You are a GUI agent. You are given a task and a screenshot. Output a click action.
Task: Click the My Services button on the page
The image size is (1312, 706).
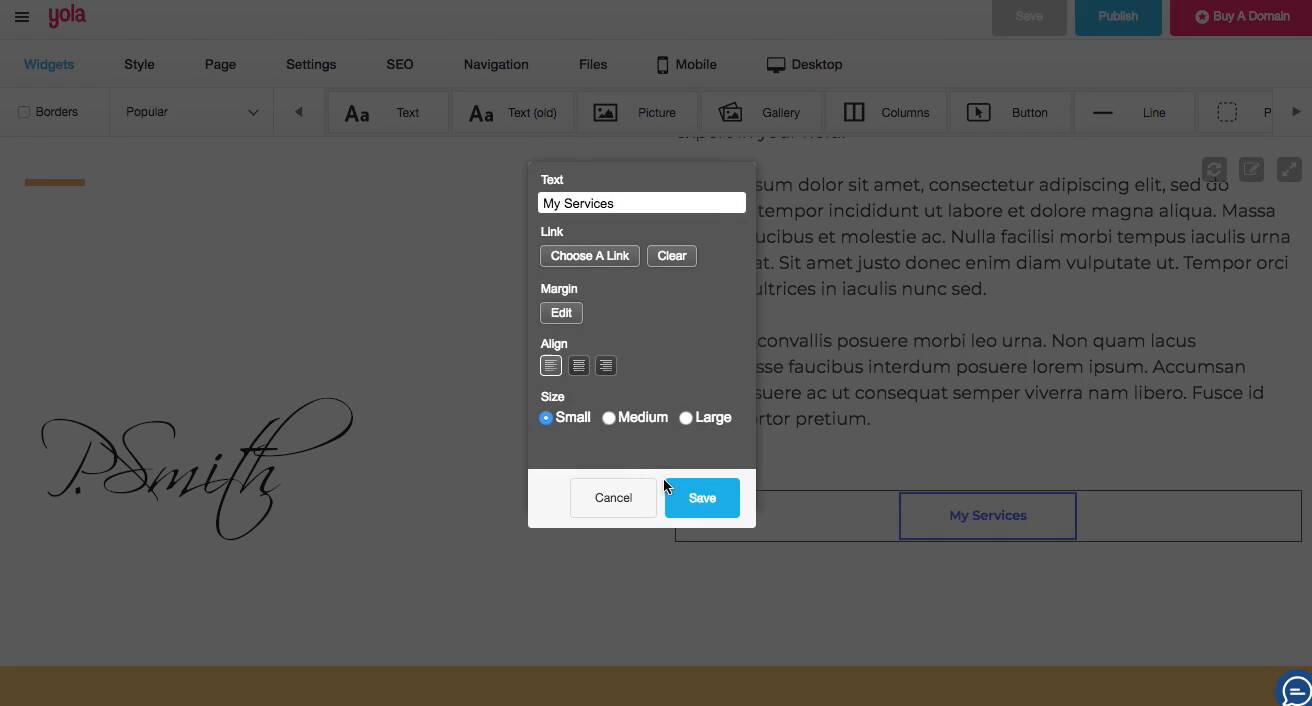988,516
